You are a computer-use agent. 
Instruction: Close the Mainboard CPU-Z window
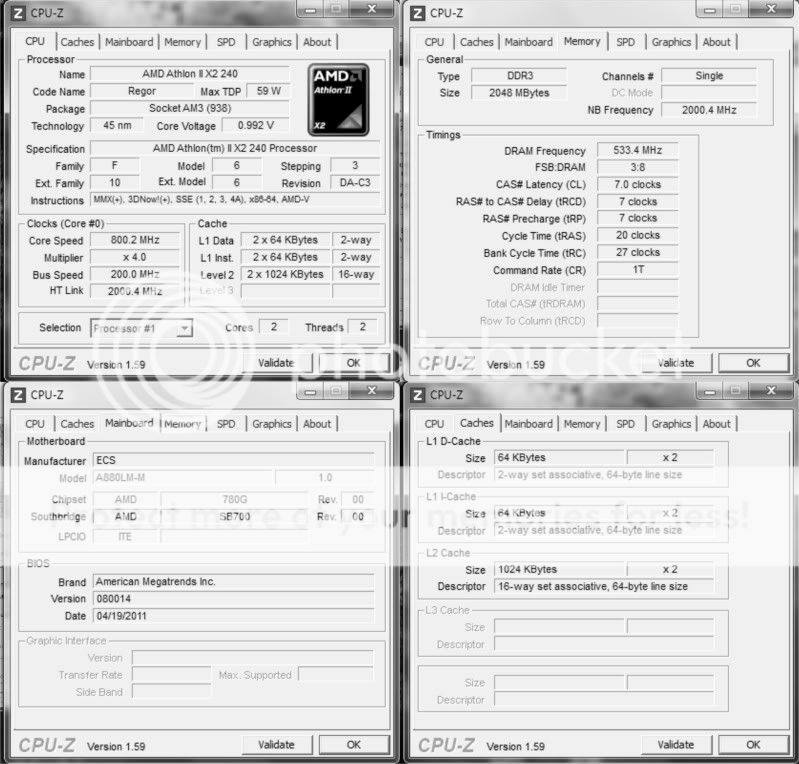[371, 391]
